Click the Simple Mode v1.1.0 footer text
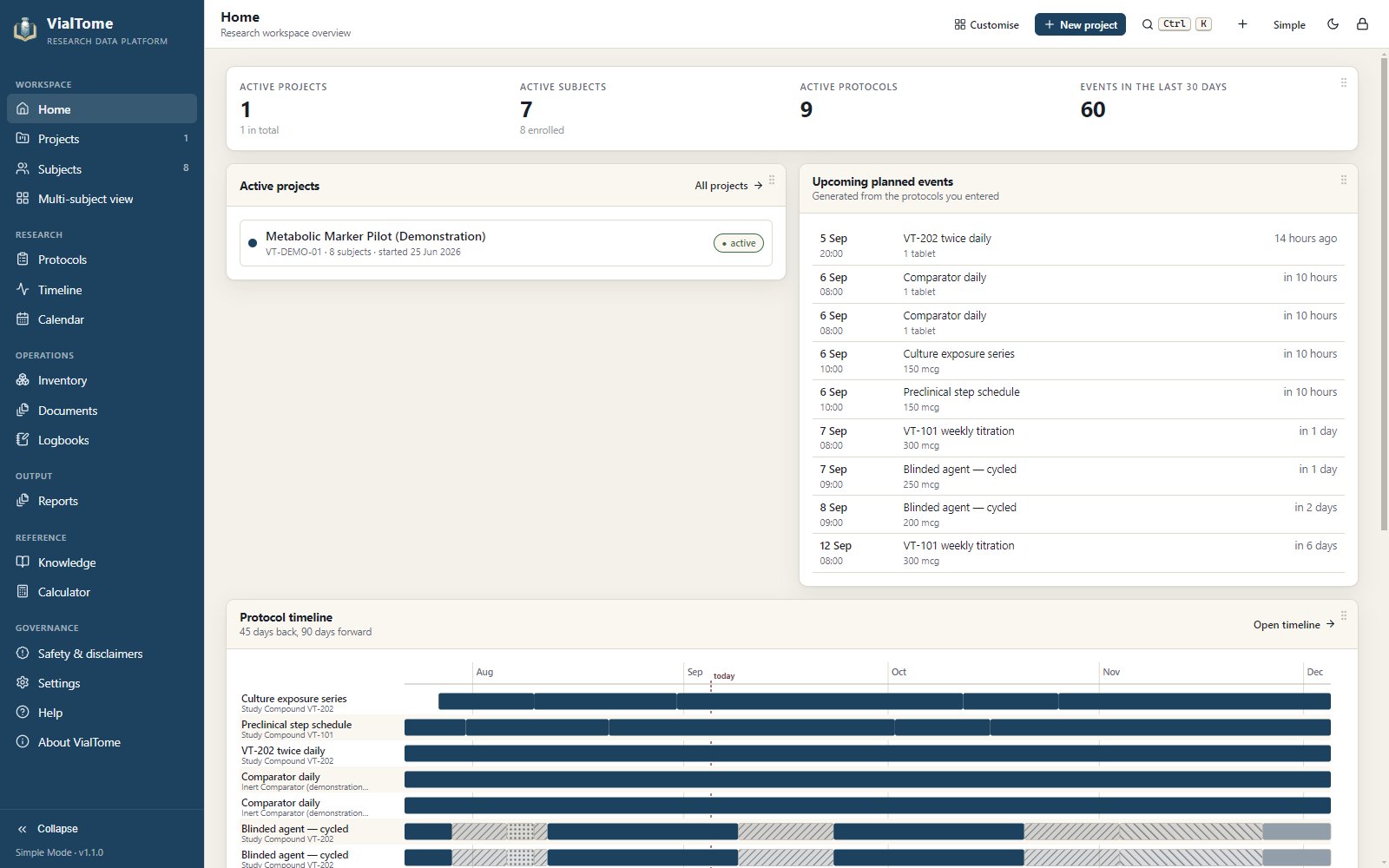 59,852
